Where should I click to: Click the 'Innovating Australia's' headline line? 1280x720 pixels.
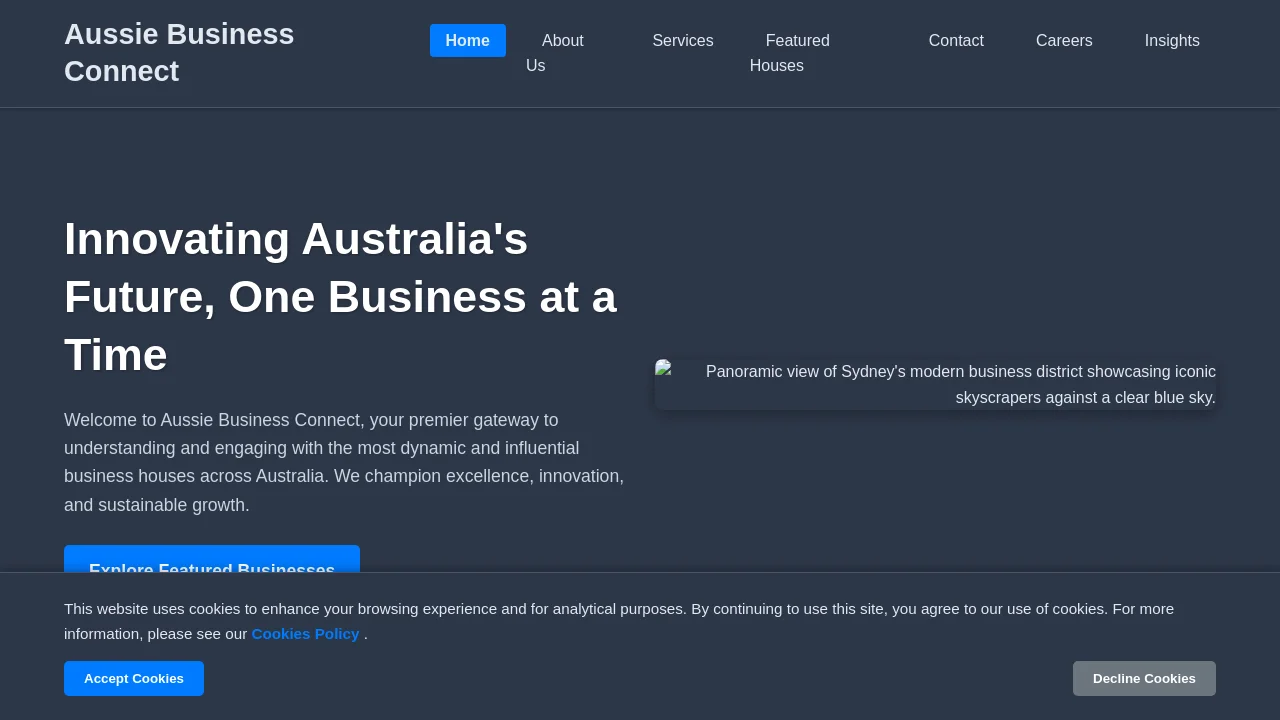[x=296, y=239]
